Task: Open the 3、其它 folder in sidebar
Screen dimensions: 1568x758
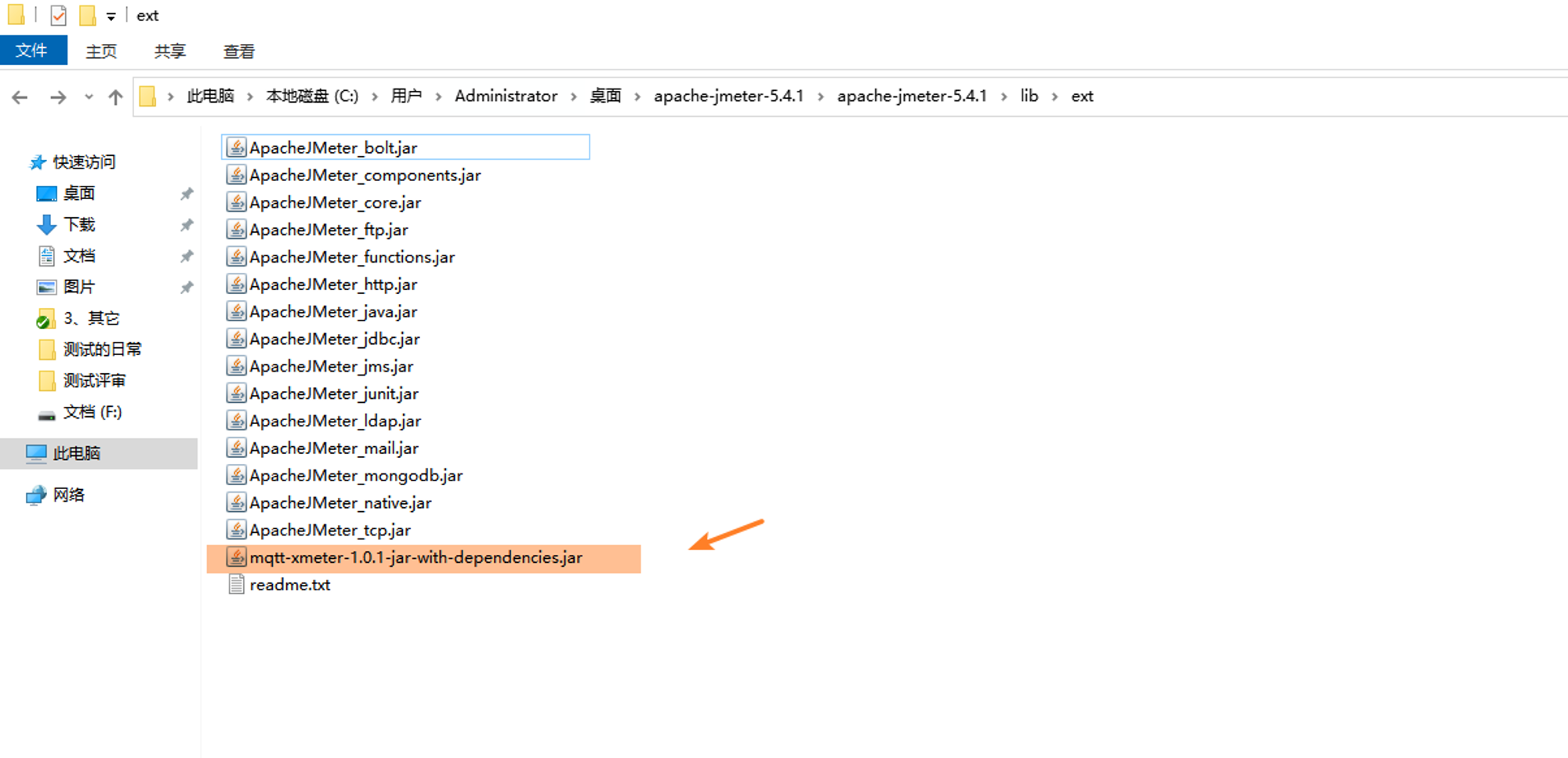Action: point(78,318)
